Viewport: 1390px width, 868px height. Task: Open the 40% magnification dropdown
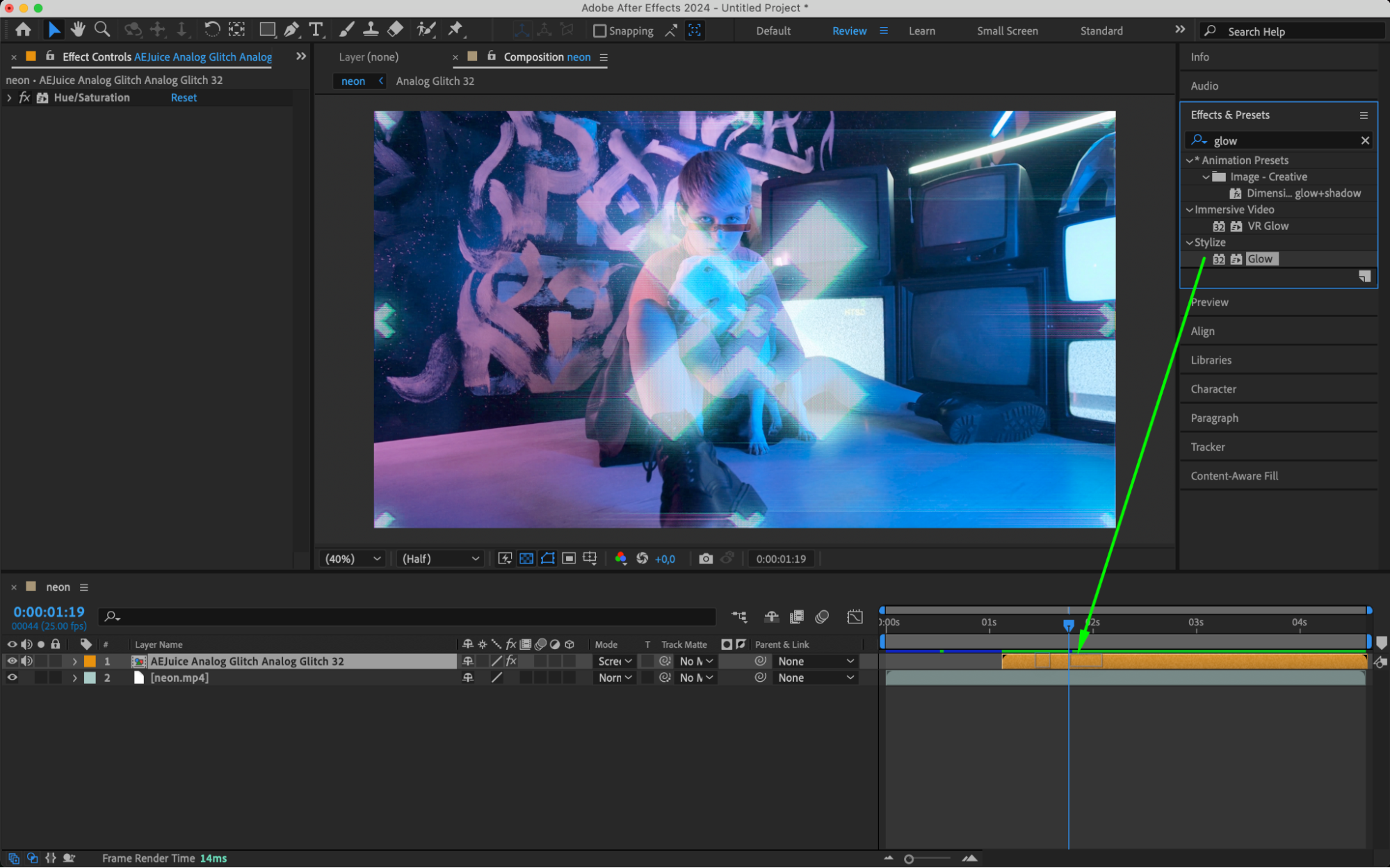(x=353, y=559)
